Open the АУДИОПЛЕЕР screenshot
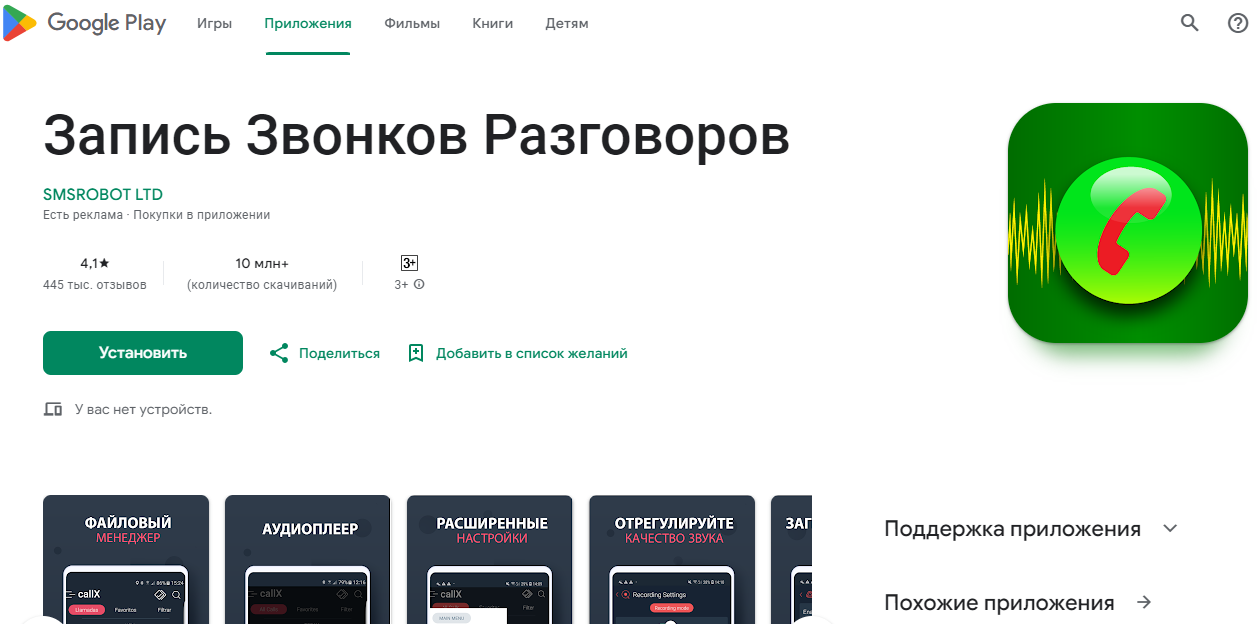 coord(307,560)
